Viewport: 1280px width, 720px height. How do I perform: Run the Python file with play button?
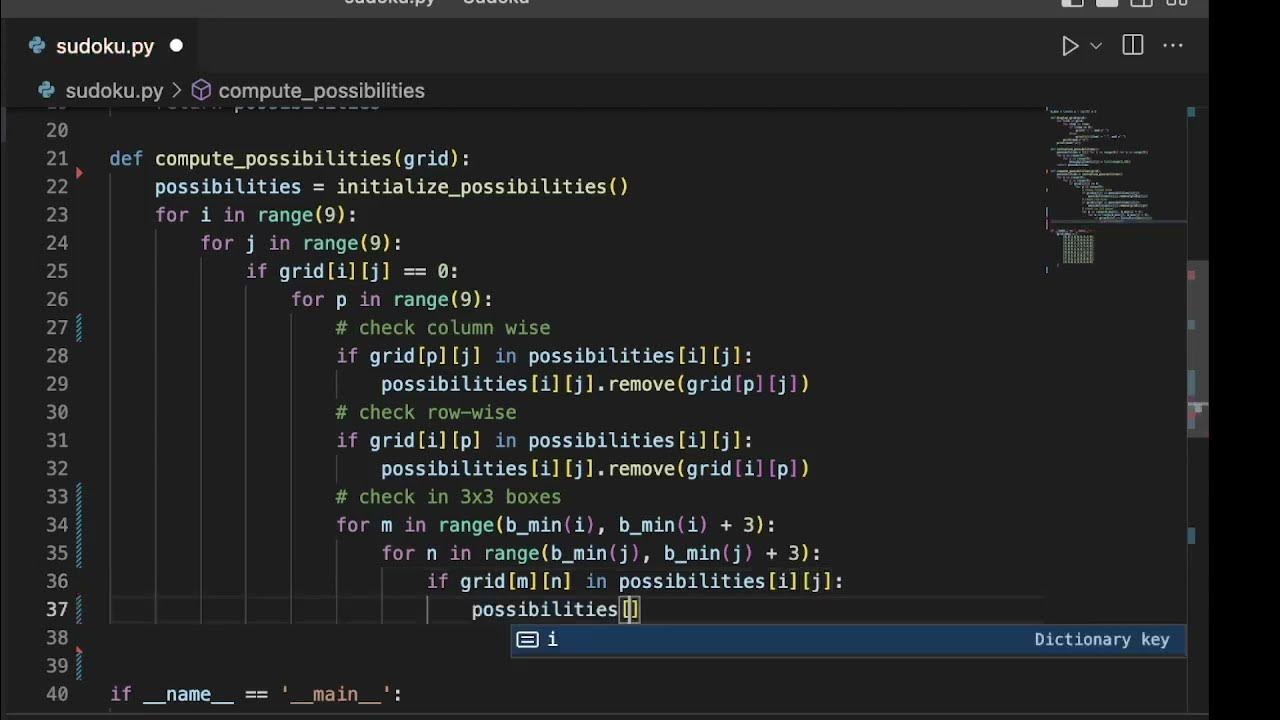(1070, 46)
